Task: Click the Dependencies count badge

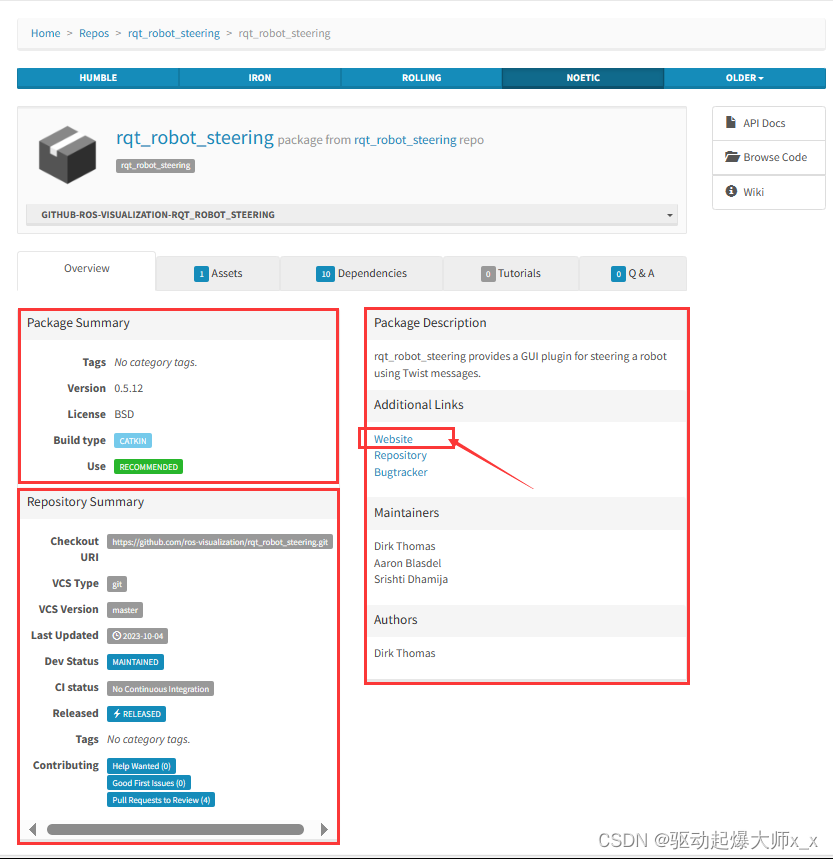Action: tap(325, 274)
